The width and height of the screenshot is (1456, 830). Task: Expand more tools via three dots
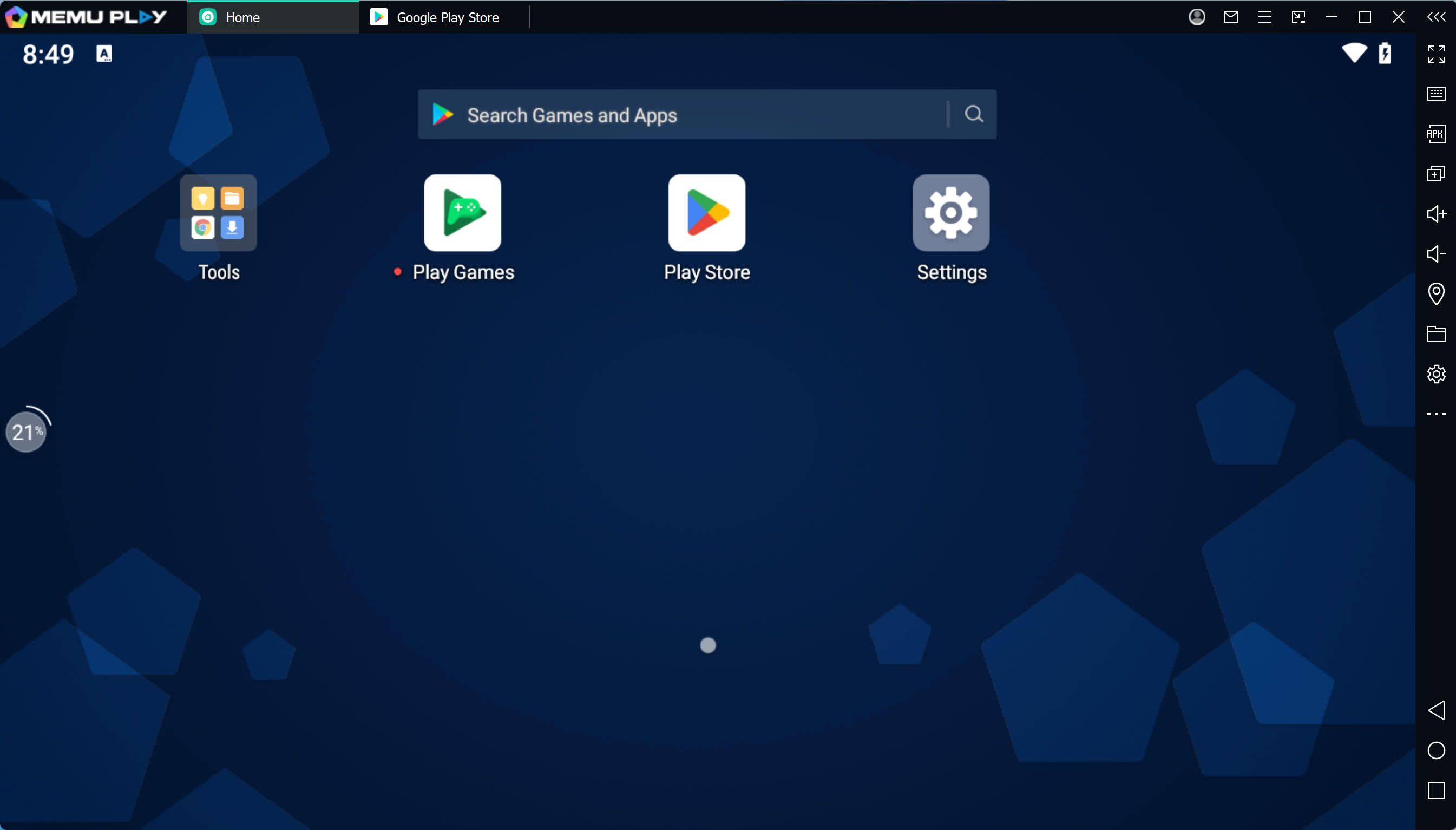(x=1435, y=414)
